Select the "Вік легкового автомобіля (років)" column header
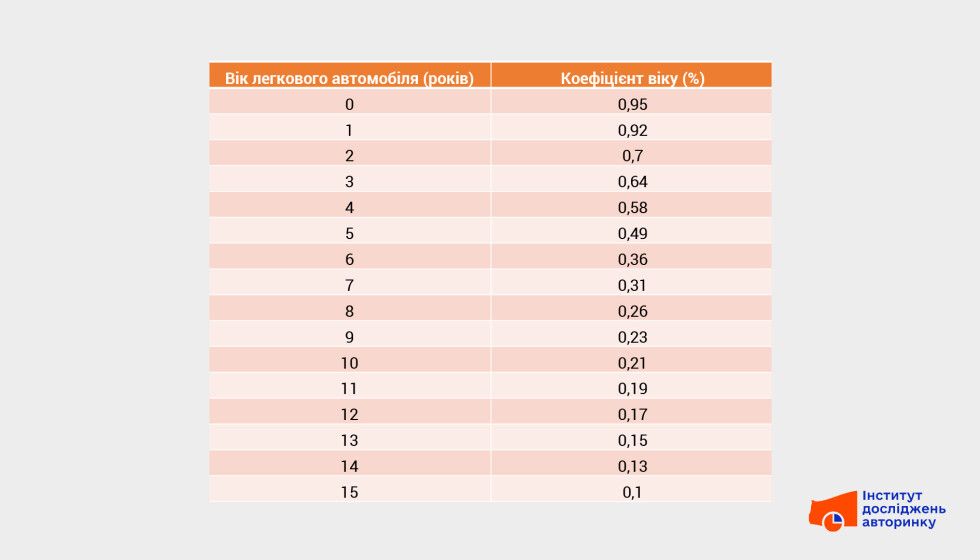980x560 pixels. 349,78
